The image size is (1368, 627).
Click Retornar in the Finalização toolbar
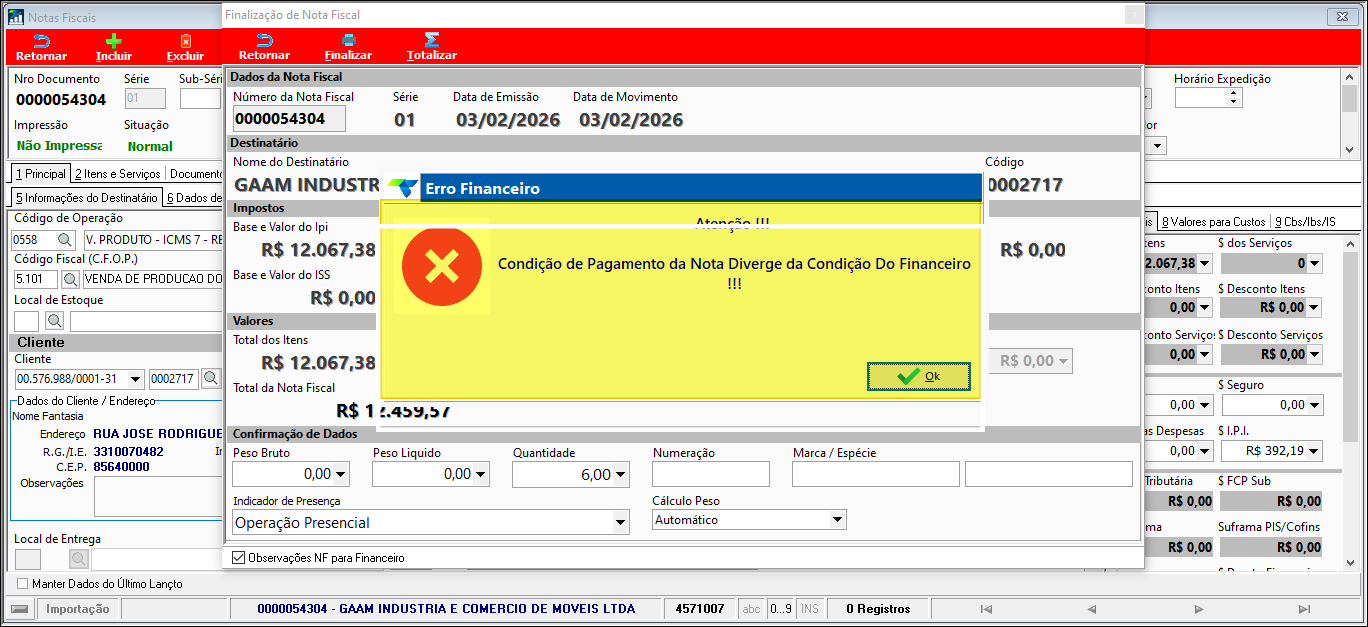coord(264,40)
